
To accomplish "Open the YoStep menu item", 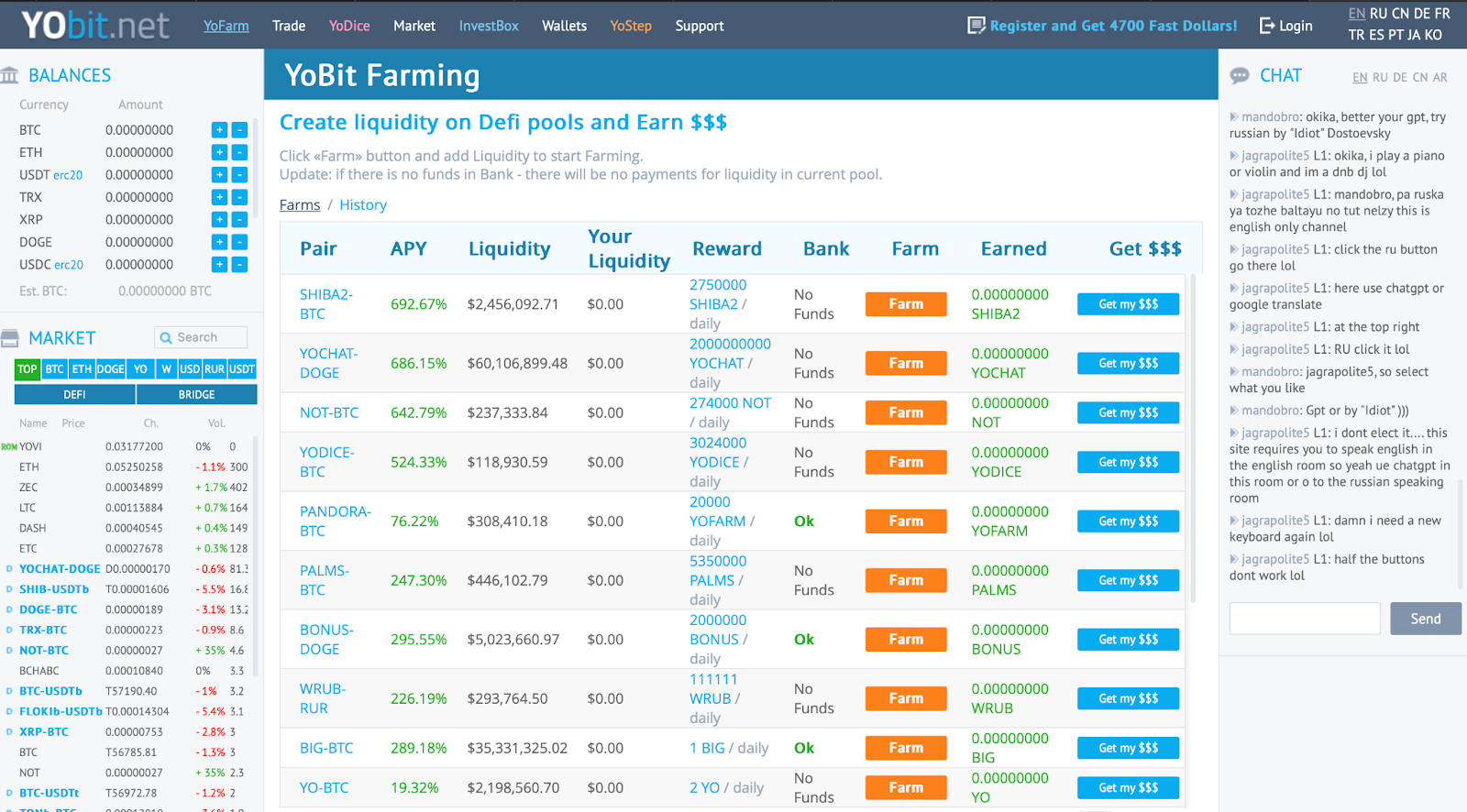I will coord(631,26).
